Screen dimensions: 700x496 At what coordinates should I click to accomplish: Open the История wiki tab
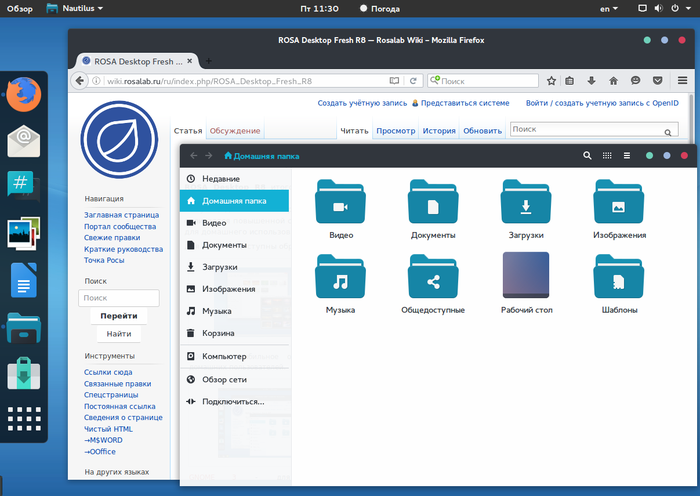(439, 131)
